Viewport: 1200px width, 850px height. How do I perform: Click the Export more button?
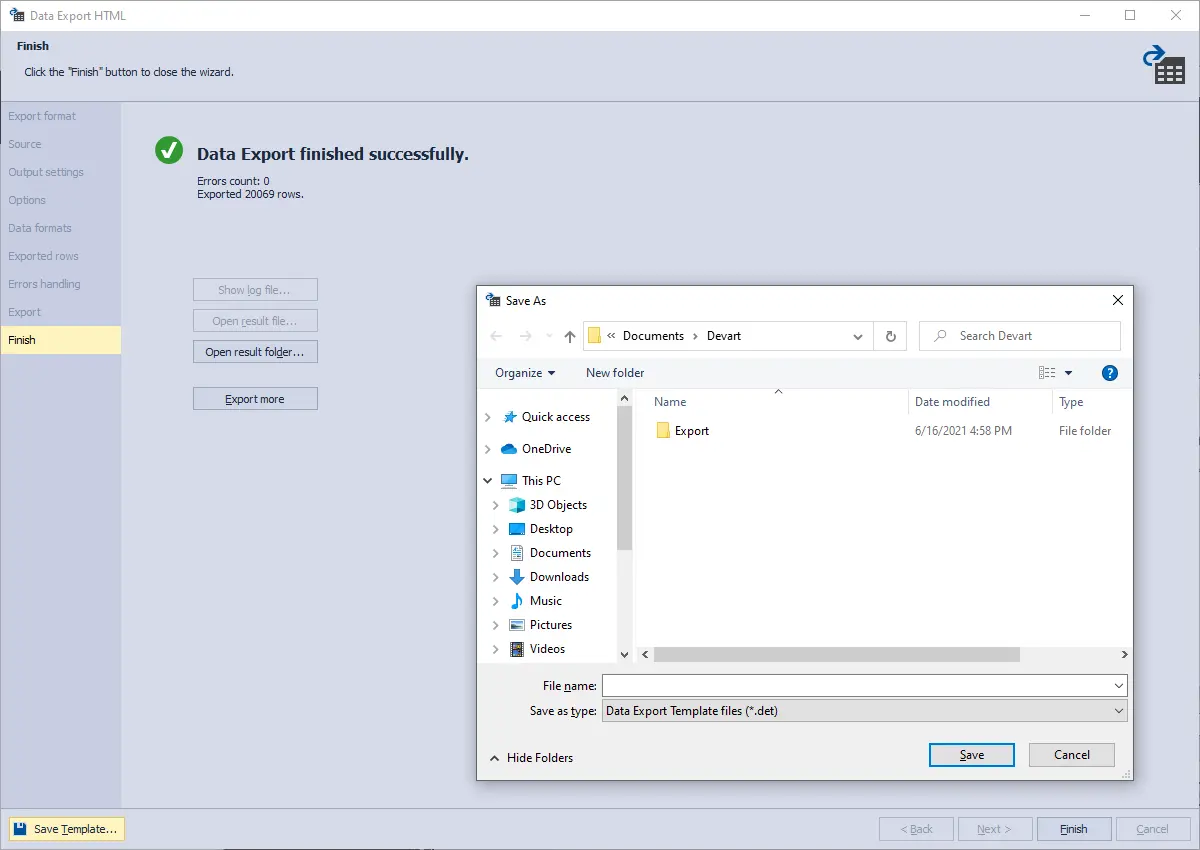point(255,398)
